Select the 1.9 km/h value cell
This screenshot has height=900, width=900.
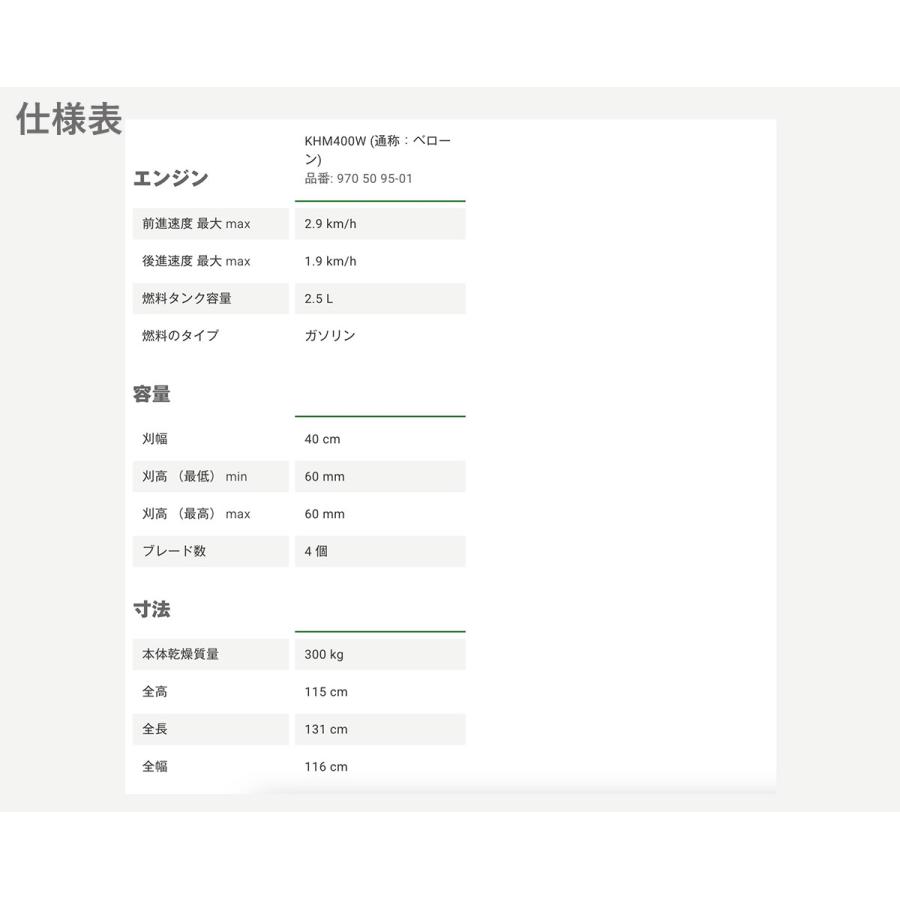[330, 261]
